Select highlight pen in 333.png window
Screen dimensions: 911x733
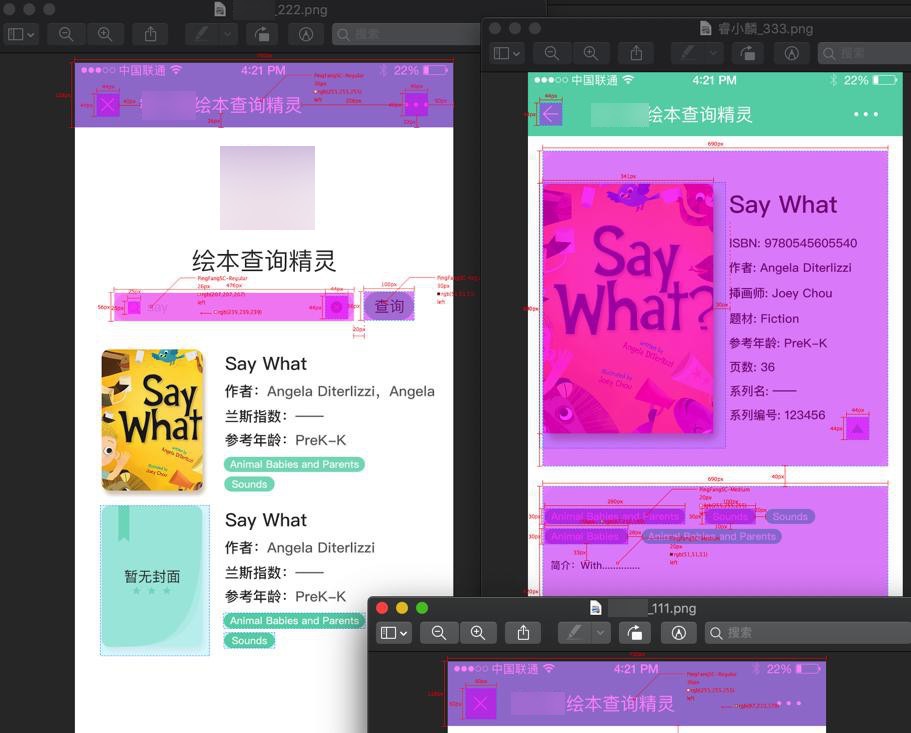point(687,53)
